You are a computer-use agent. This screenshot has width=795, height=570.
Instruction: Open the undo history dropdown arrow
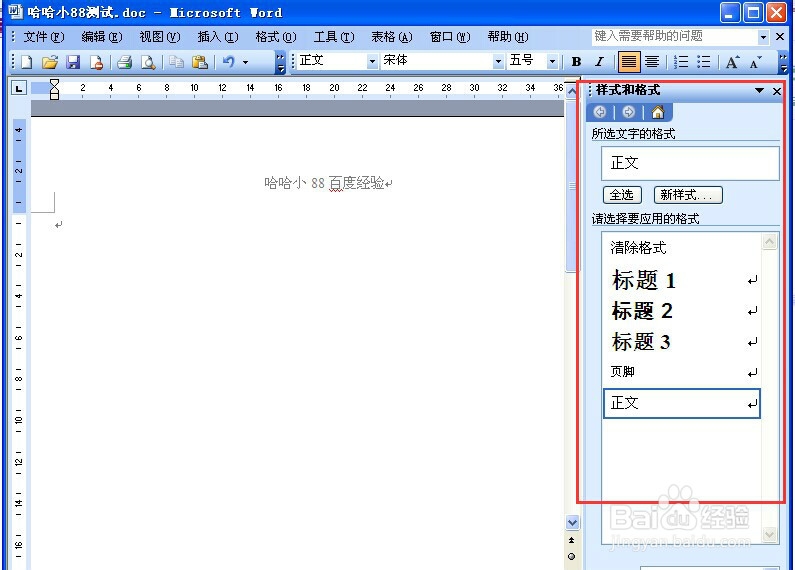click(x=245, y=62)
